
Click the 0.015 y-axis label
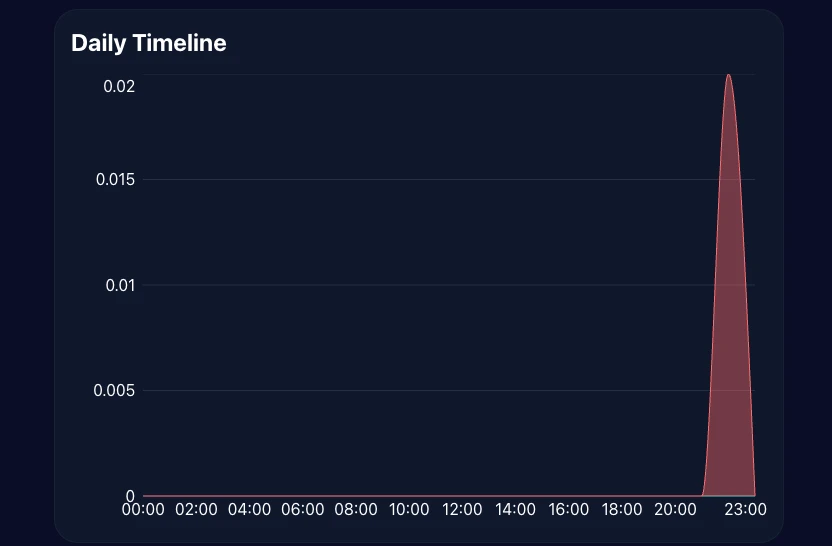[x=114, y=179]
